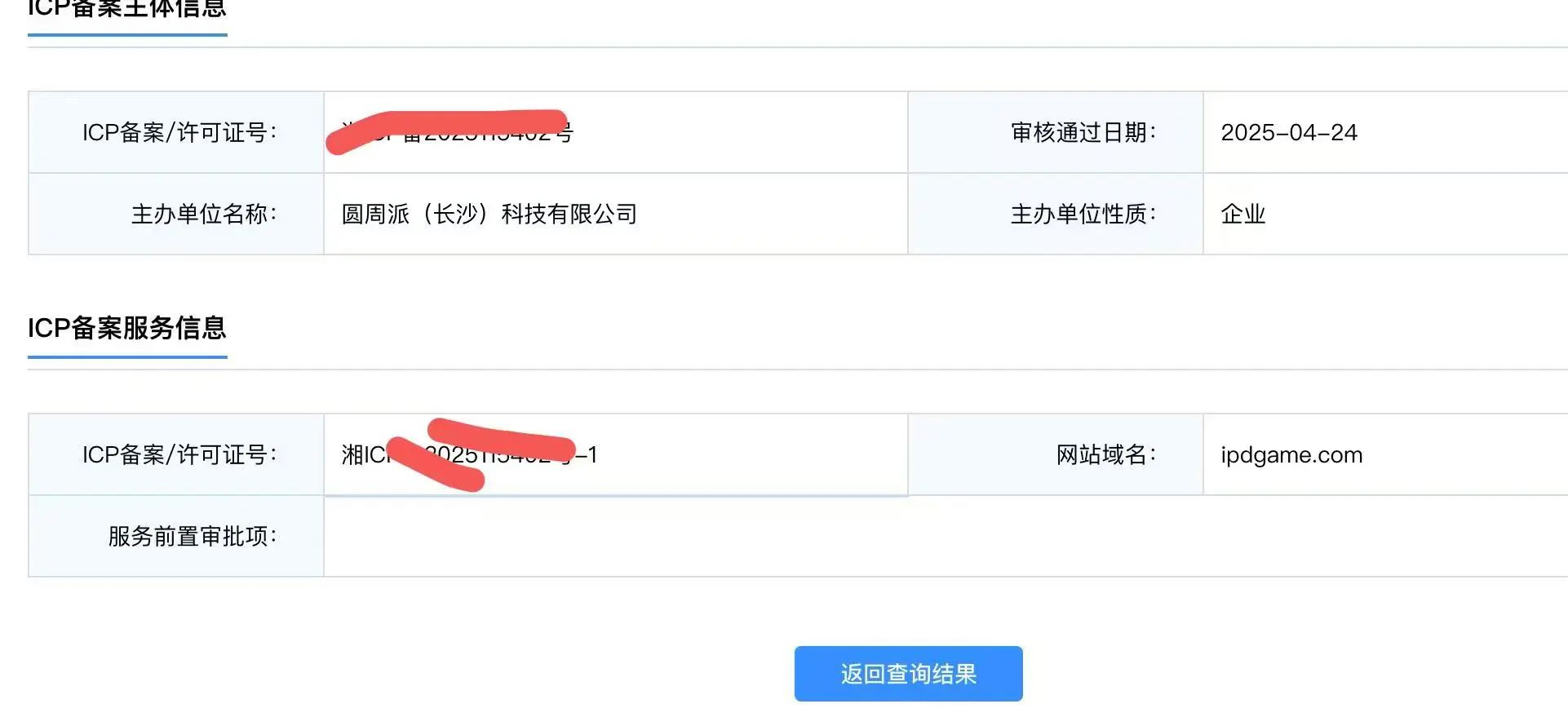Click ICP备案/许可证号 label in 服务信息 table

(x=179, y=454)
